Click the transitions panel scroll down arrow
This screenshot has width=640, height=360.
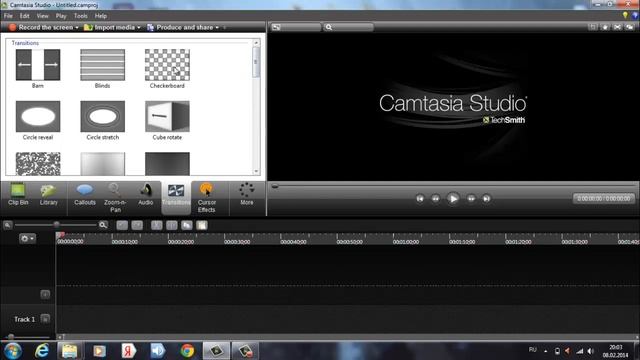[256, 171]
